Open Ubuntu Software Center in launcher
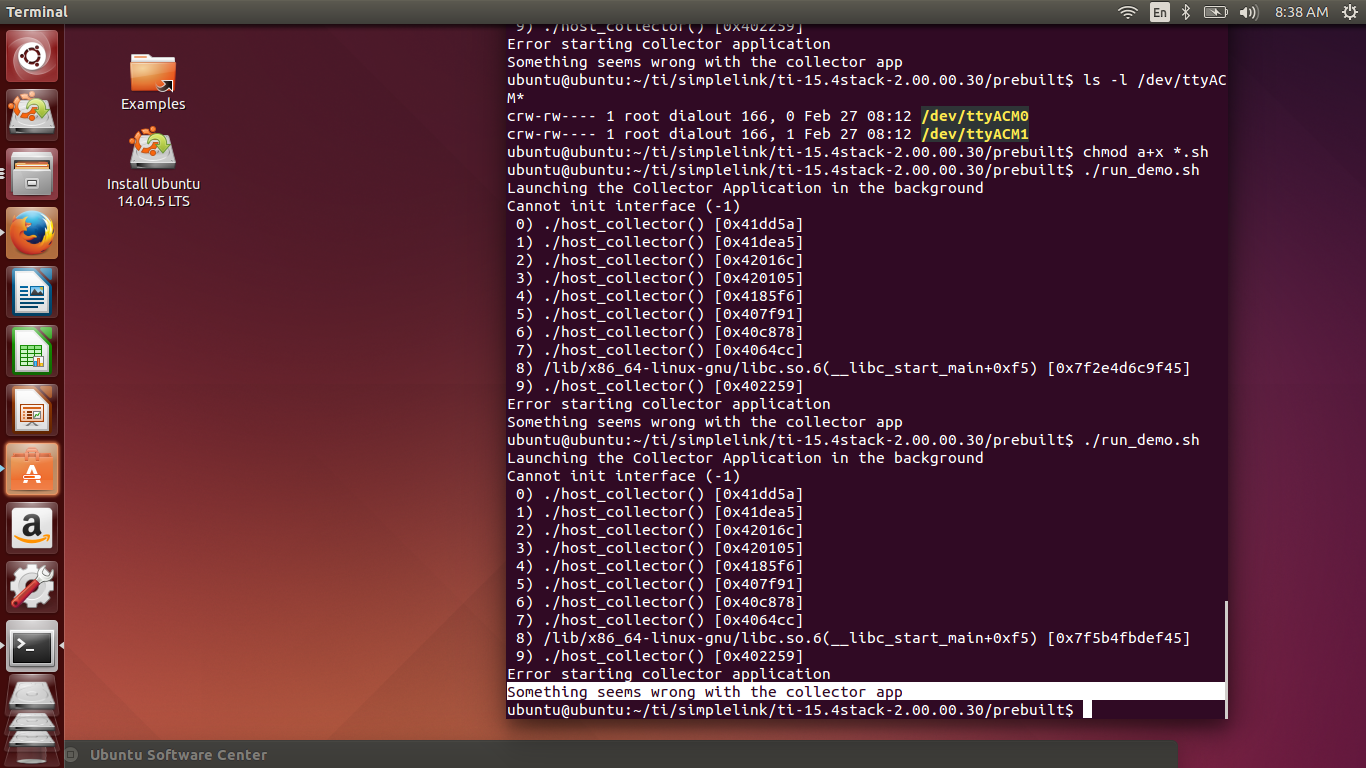 point(33,469)
